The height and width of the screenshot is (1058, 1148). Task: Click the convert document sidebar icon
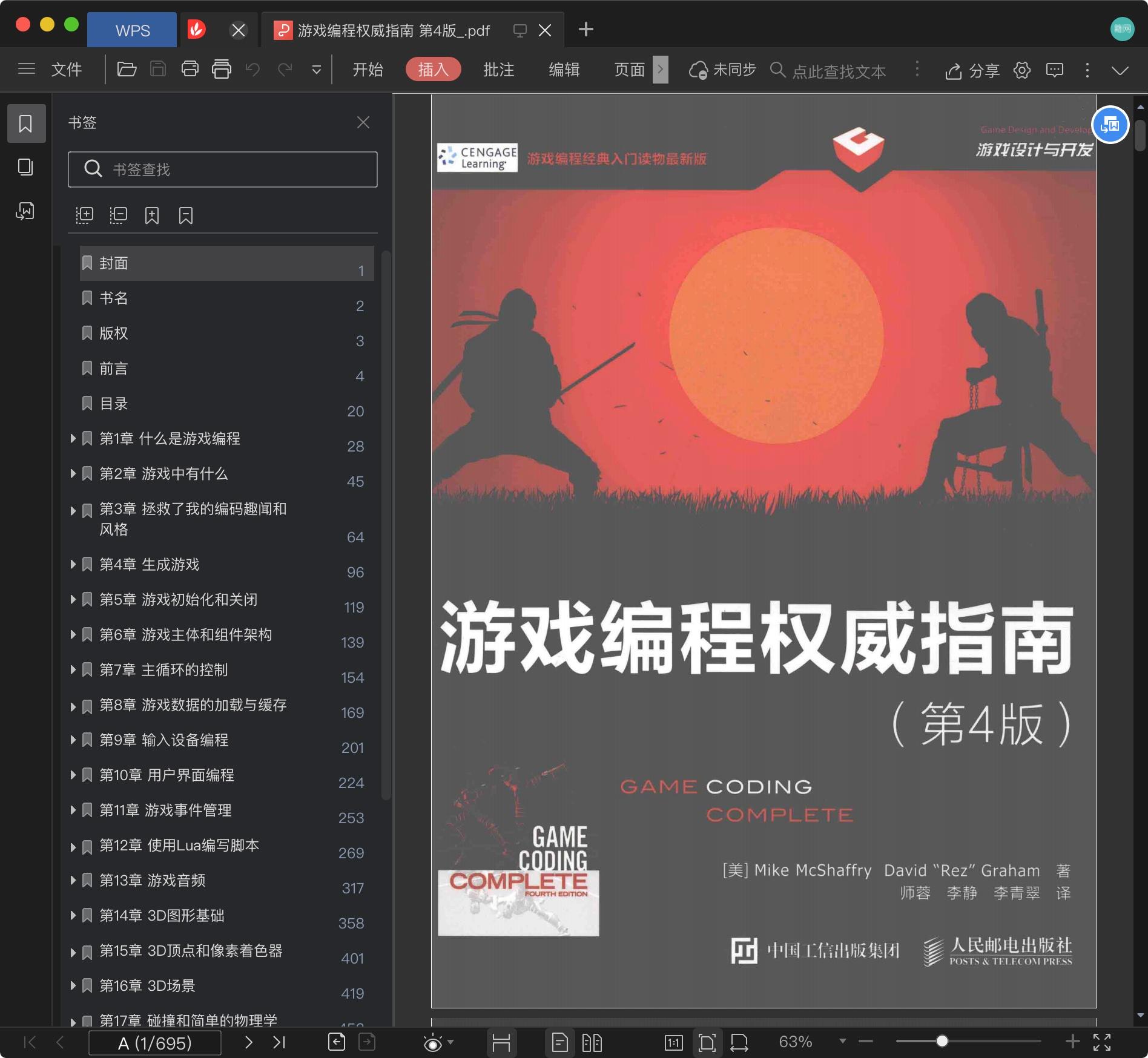pos(25,211)
